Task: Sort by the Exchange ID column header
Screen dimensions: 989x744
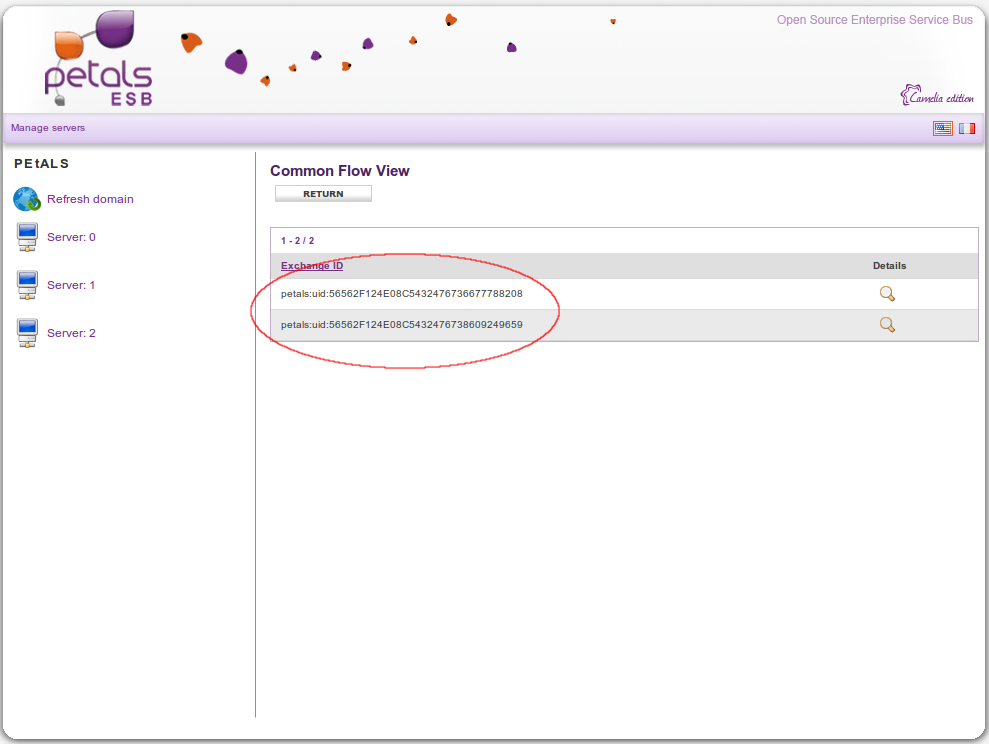Action: (x=312, y=266)
